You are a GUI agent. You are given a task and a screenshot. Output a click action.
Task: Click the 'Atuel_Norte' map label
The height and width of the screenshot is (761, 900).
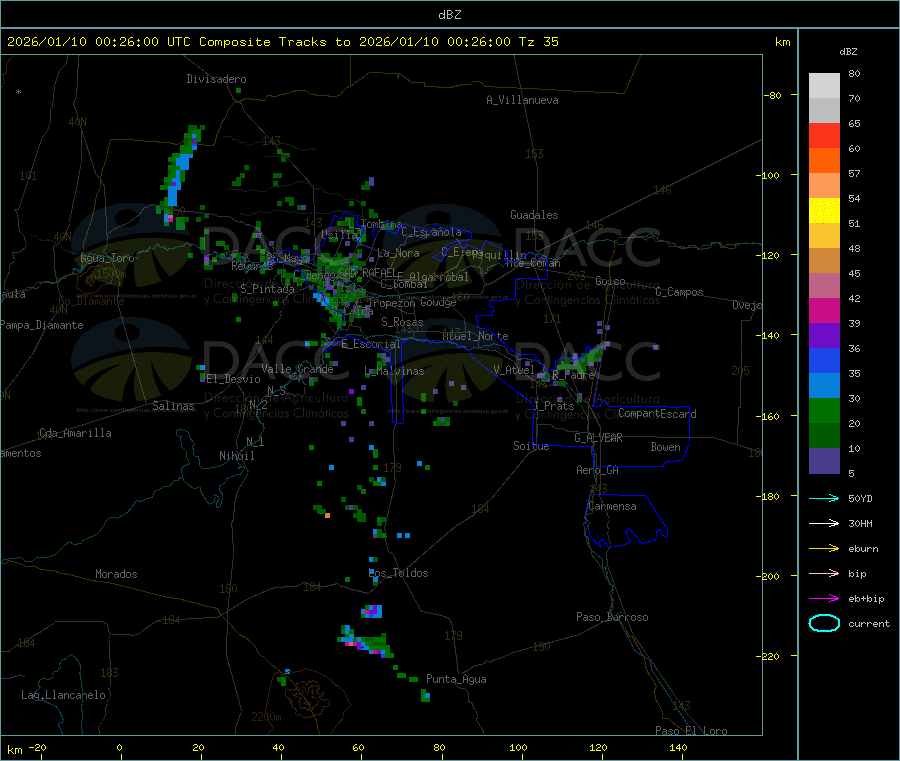(x=475, y=336)
